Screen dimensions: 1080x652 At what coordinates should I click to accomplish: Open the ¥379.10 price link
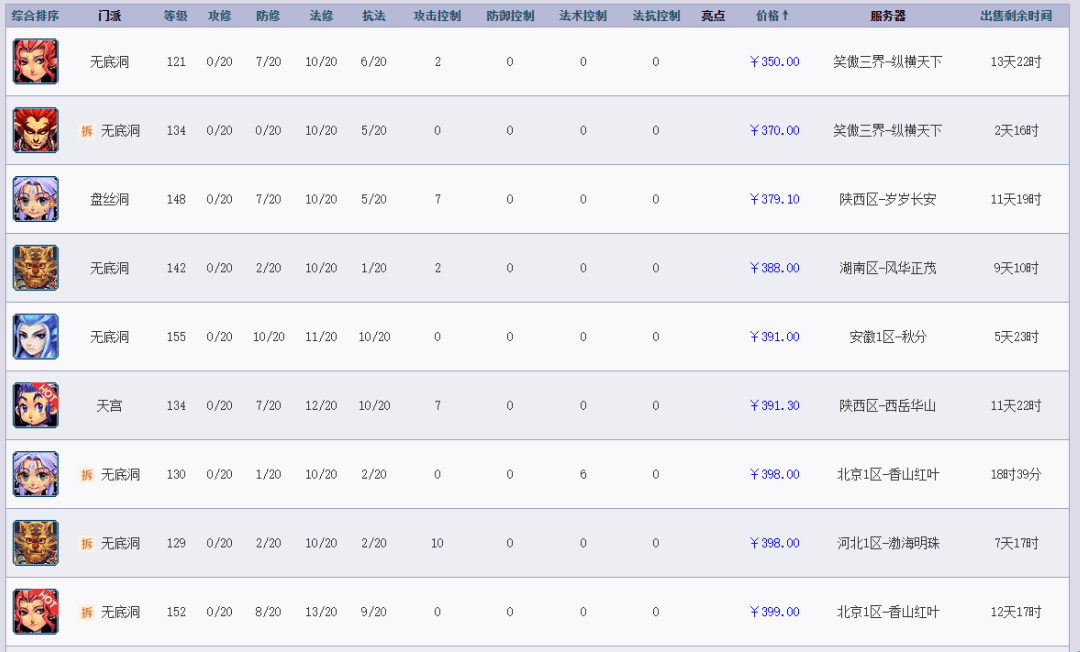pos(774,200)
